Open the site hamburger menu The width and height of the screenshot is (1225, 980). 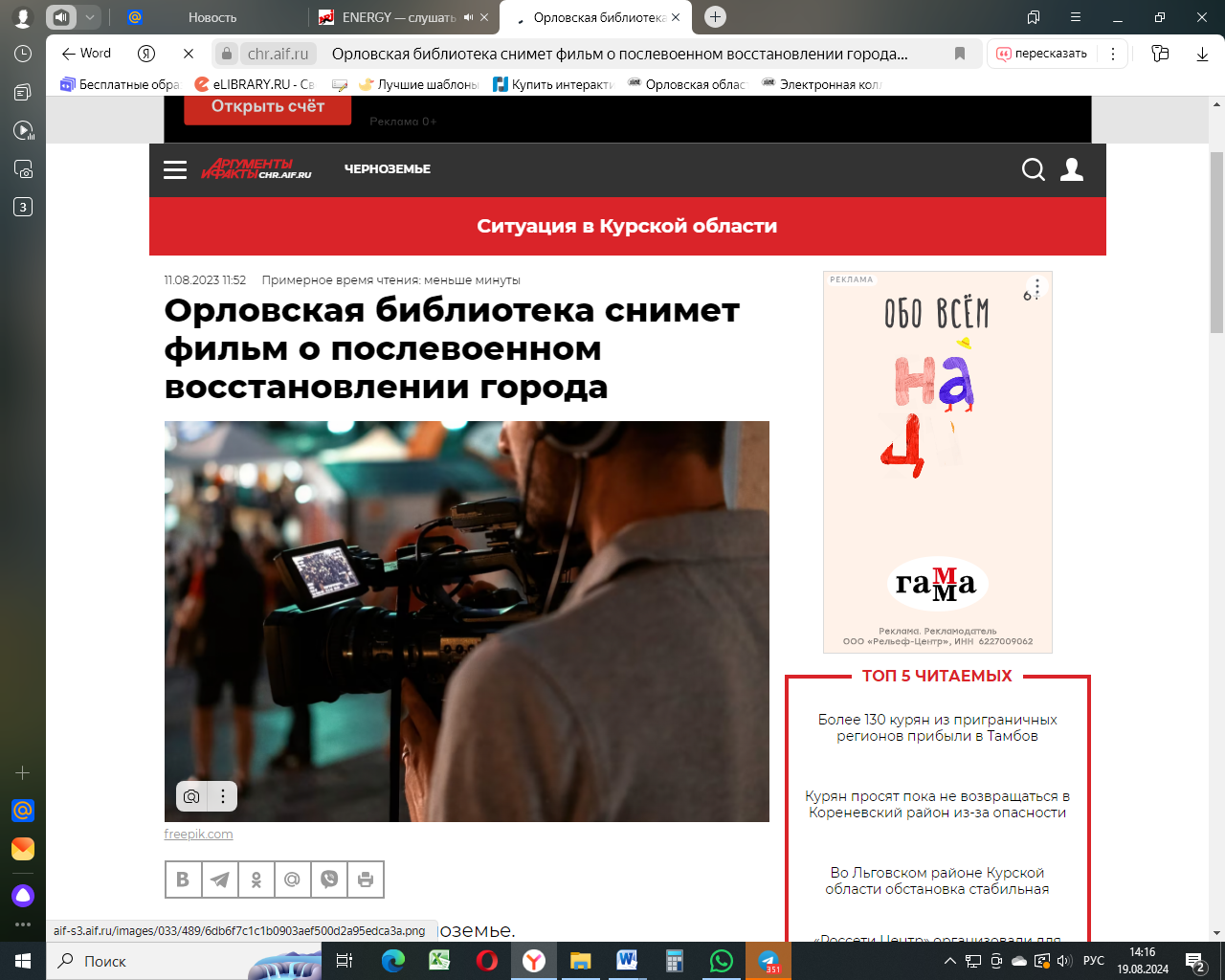tap(175, 170)
